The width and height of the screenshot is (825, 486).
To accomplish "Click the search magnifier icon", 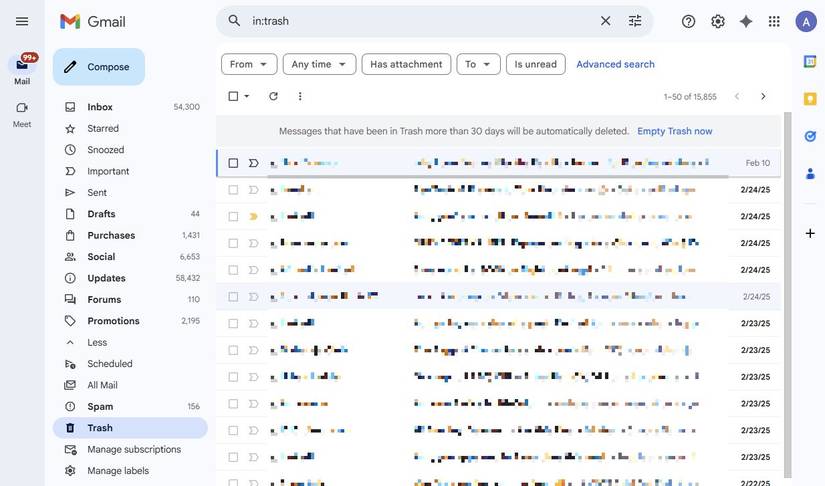I will coord(234,21).
